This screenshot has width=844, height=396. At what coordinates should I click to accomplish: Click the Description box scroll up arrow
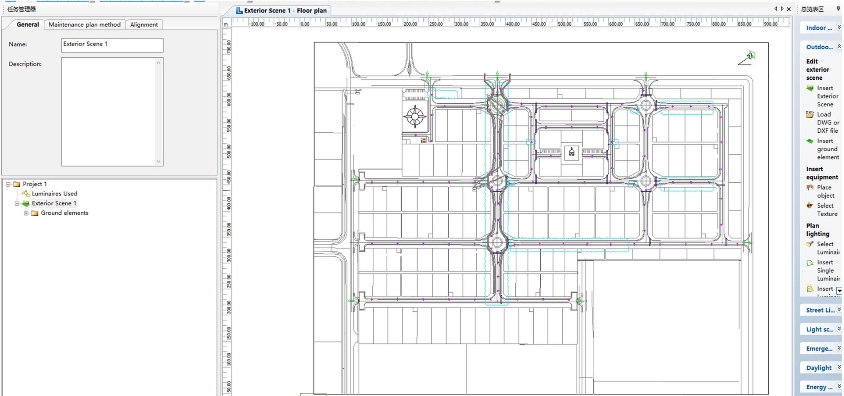tap(159, 62)
